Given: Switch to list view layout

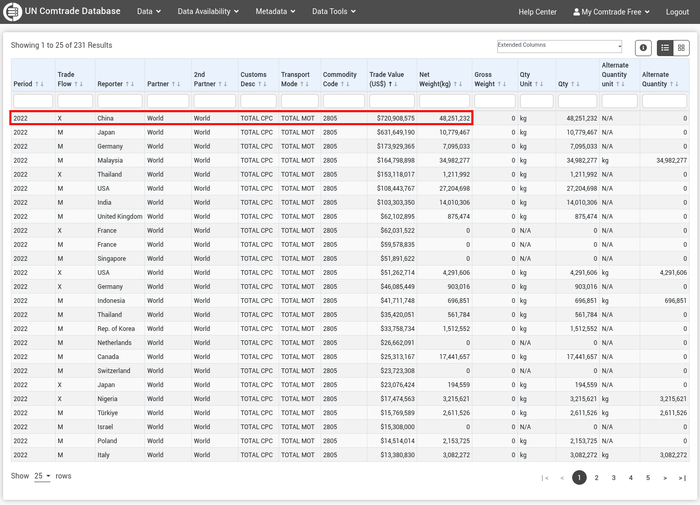Looking at the screenshot, I should pos(665,48).
